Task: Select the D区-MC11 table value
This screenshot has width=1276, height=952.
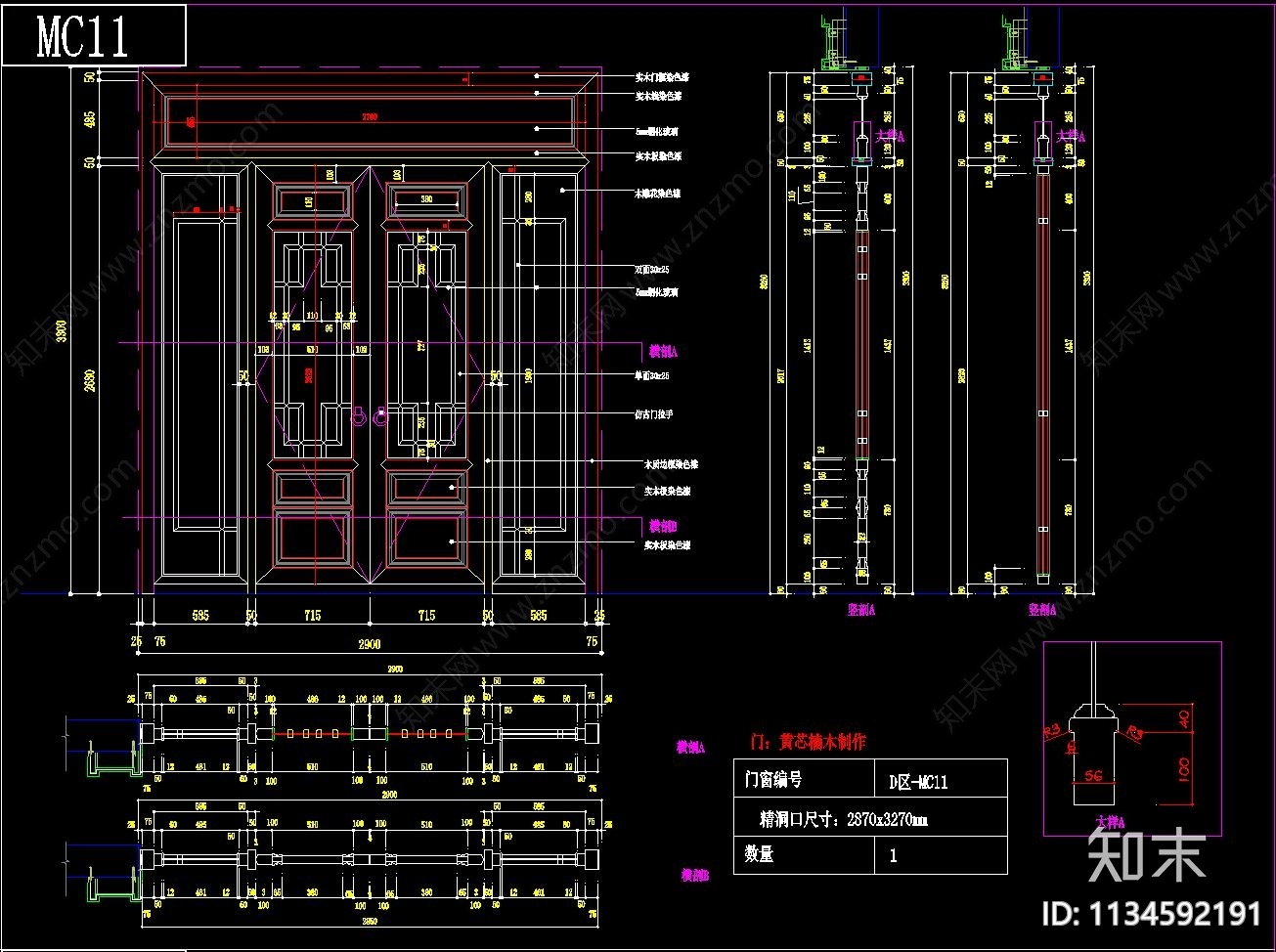Action: (x=917, y=782)
